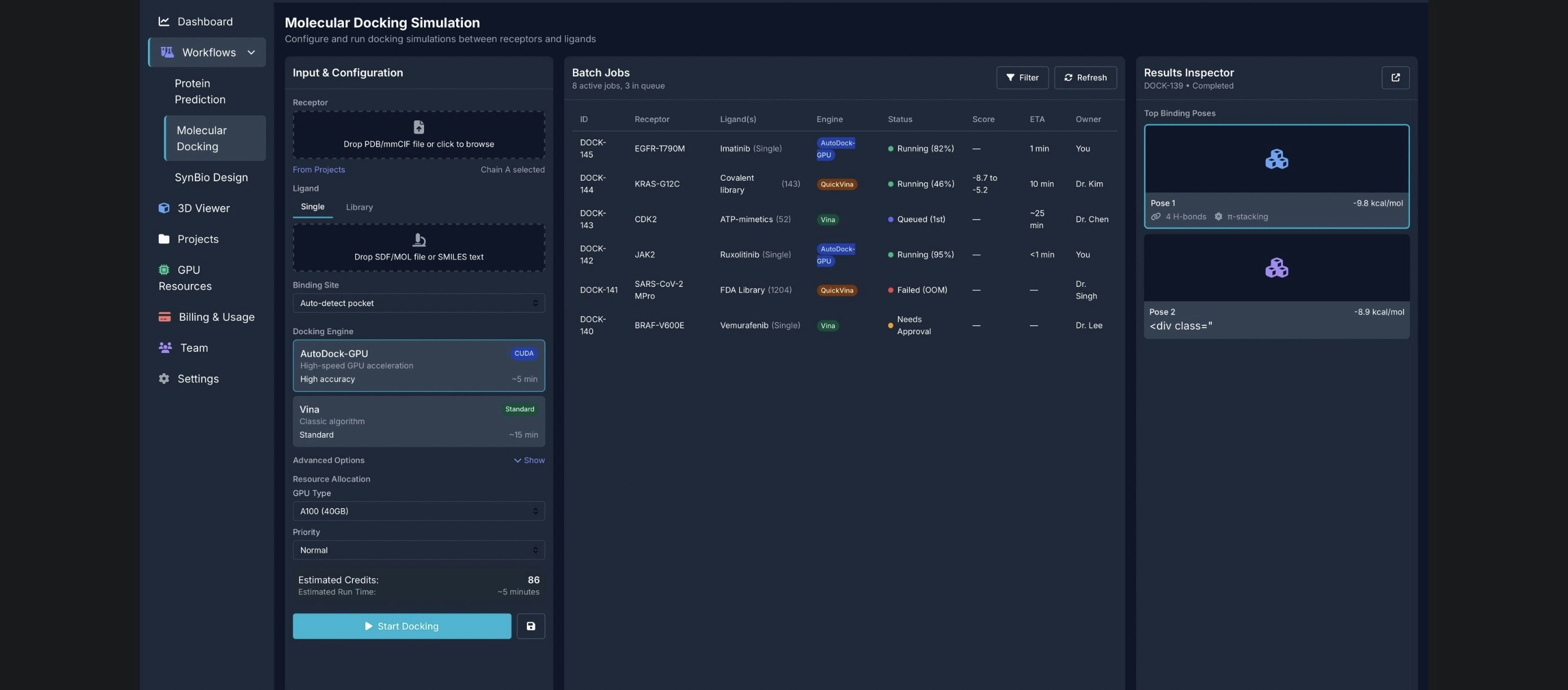Viewport: 1568px width, 690px height.
Task: Click the Projects folder icon
Action: [164, 238]
